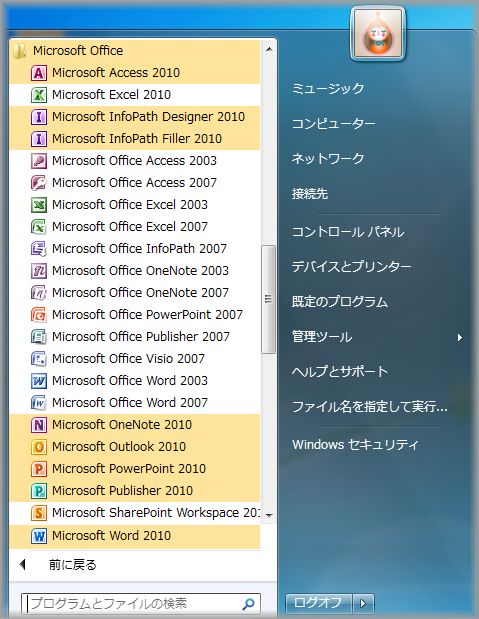Click the Office Visio 2007 icon
This screenshot has height=619, width=479.
tap(39, 359)
